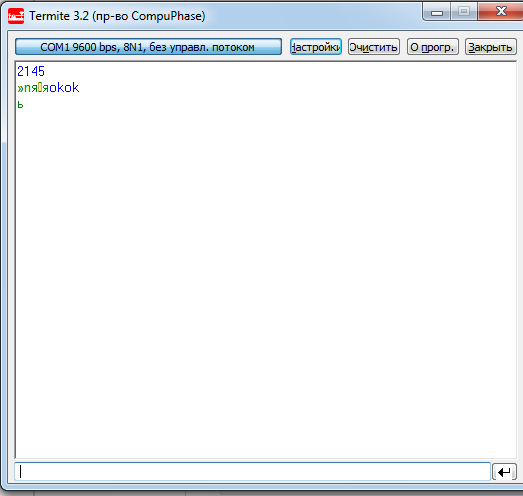The image size is (523, 496).
Task: Send the line with the return-arrow button
Action: click(504, 472)
